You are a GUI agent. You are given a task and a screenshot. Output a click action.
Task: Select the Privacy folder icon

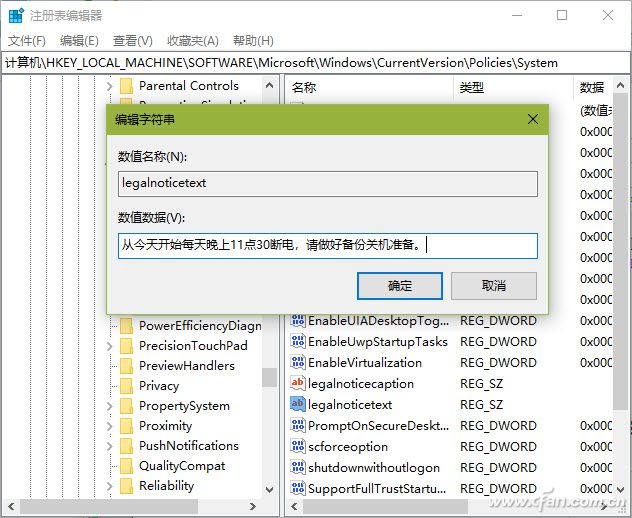click(127, 386)
